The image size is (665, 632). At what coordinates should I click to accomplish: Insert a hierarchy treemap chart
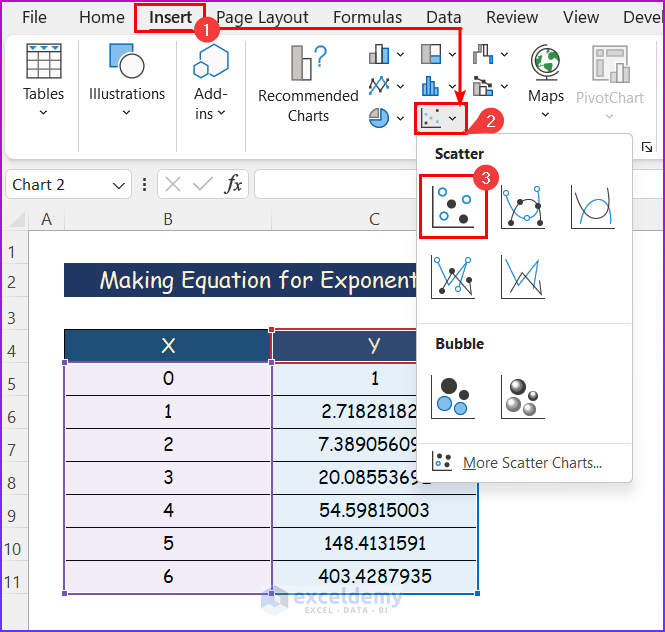coord(431,54)
